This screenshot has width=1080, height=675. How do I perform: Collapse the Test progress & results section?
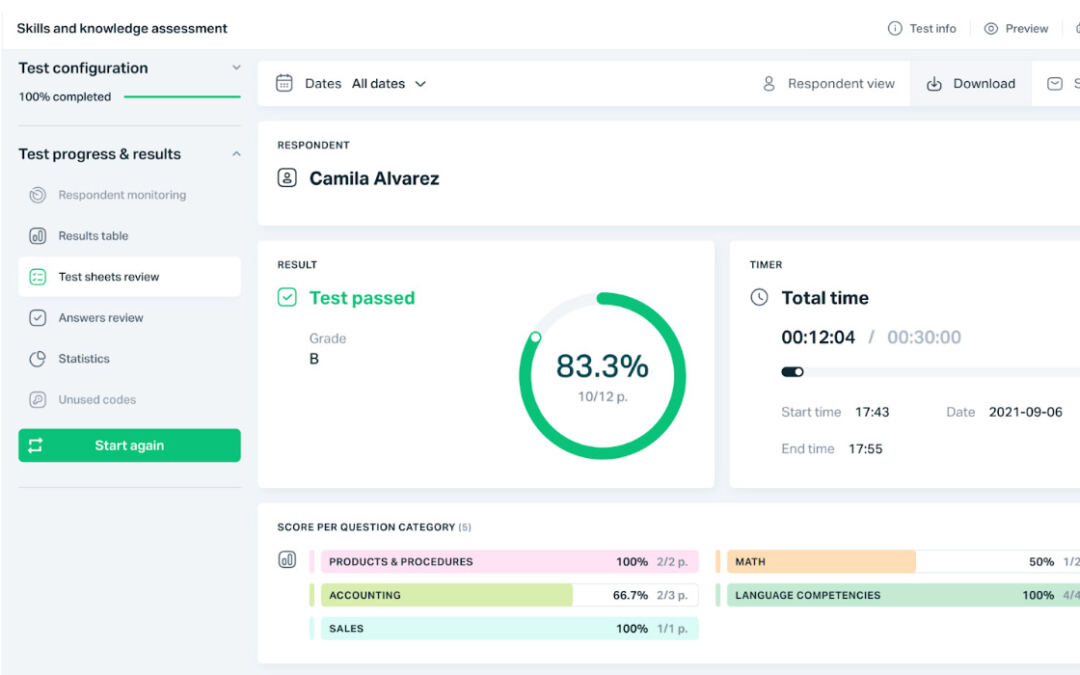tap(236, 154)
